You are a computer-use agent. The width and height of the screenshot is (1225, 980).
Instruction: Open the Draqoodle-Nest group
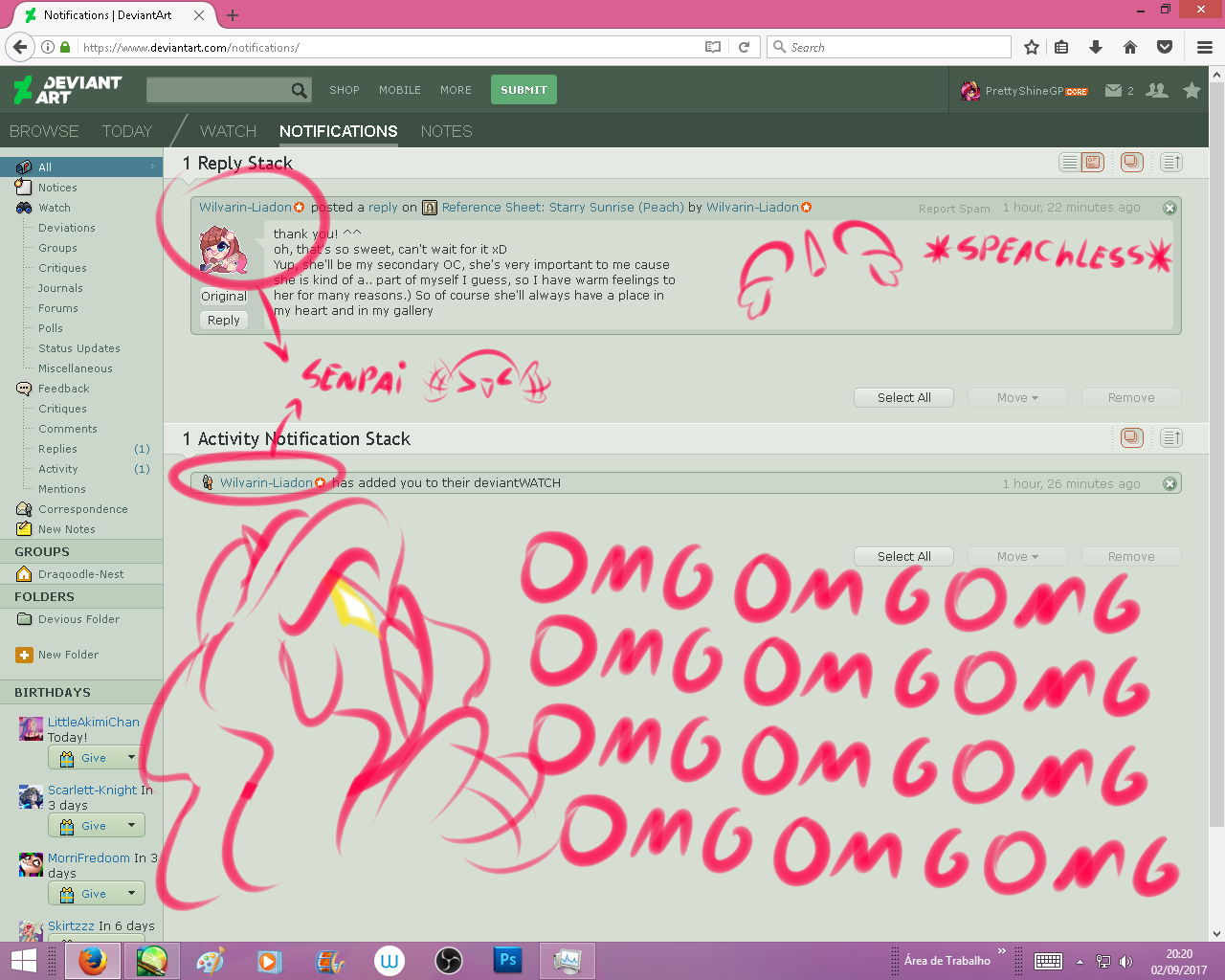click(81, 574)
